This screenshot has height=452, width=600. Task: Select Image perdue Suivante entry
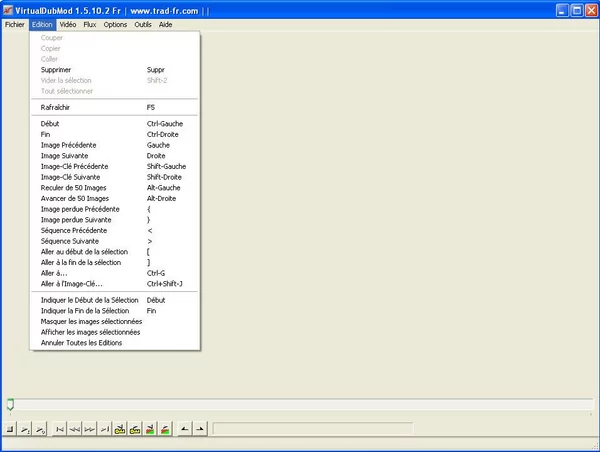pyautogui.click(x=115, y=220)
